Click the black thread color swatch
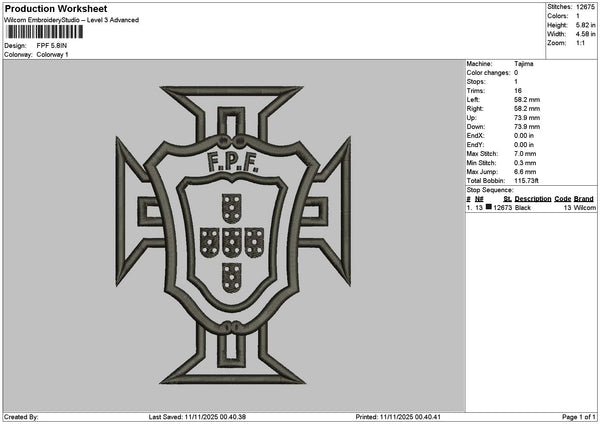 (489, 207)
